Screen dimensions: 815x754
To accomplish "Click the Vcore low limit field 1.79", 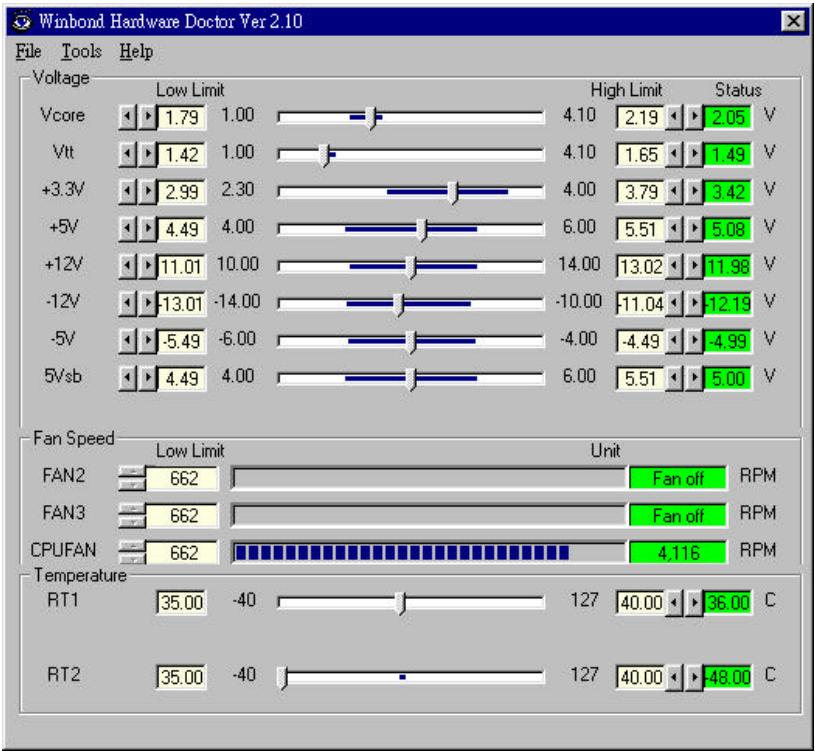I will (x=181, y=118).
